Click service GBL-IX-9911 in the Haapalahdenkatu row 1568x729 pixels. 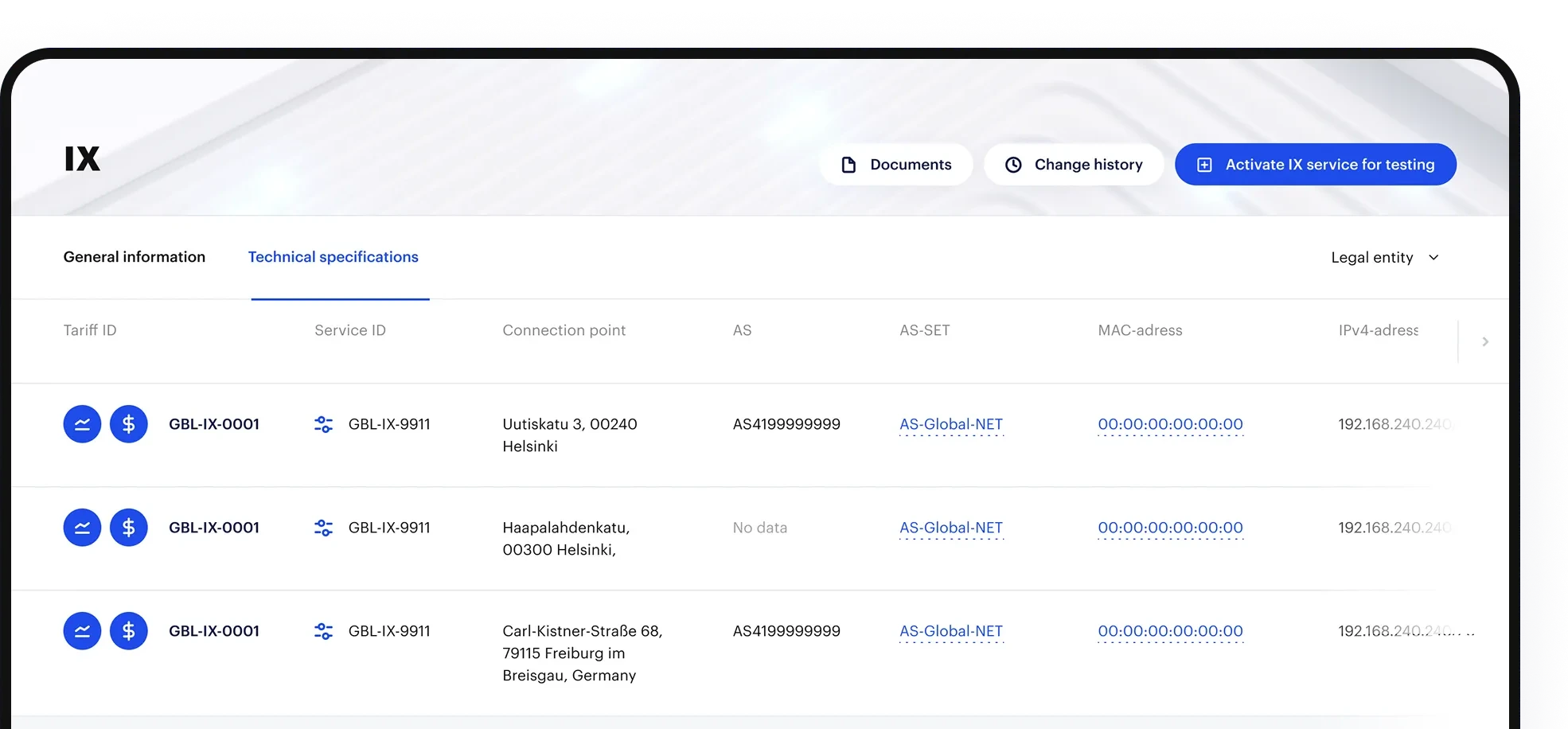pyautogui.click(x=389, y=528)
